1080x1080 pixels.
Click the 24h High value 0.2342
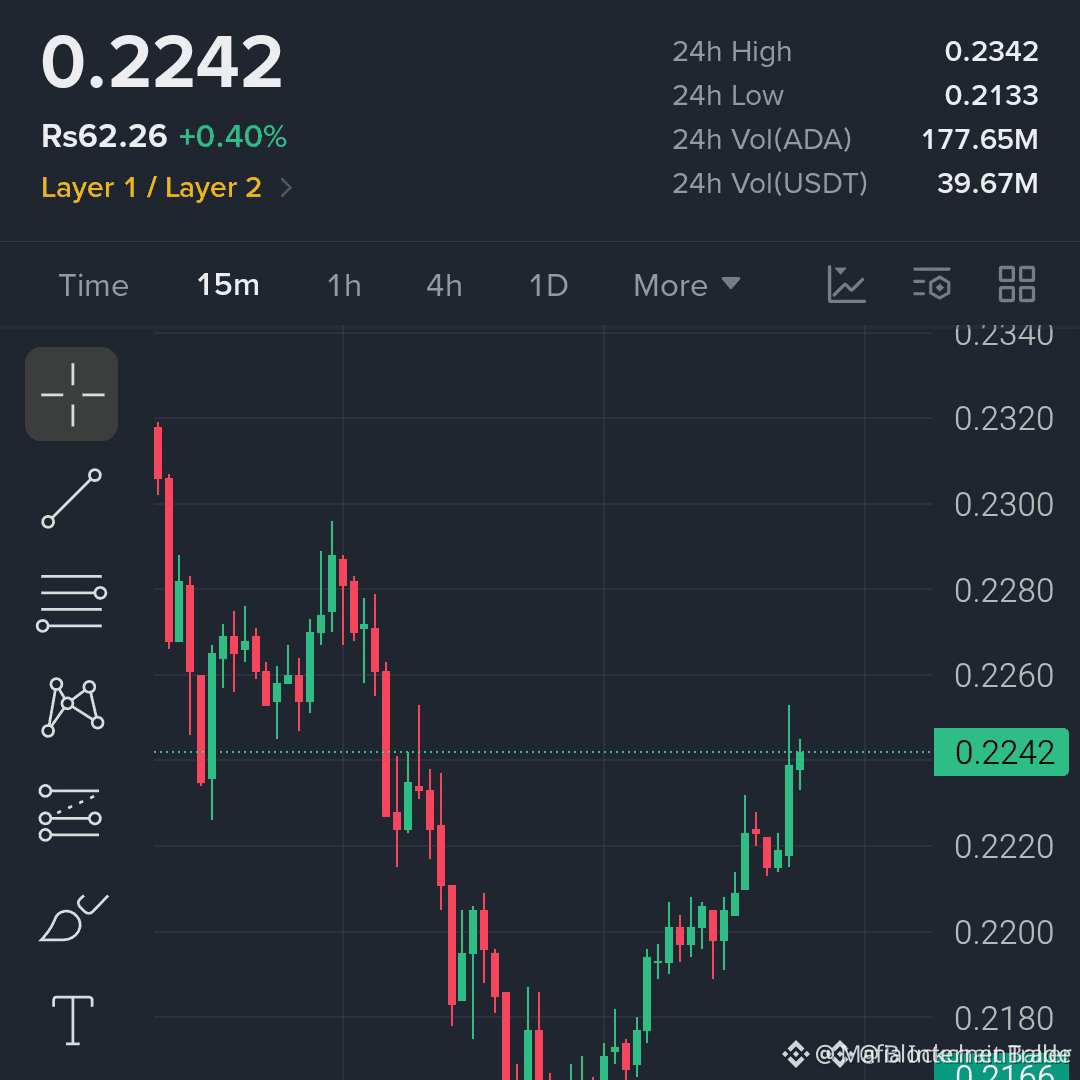pyautogui.click(x=991, y=52)
